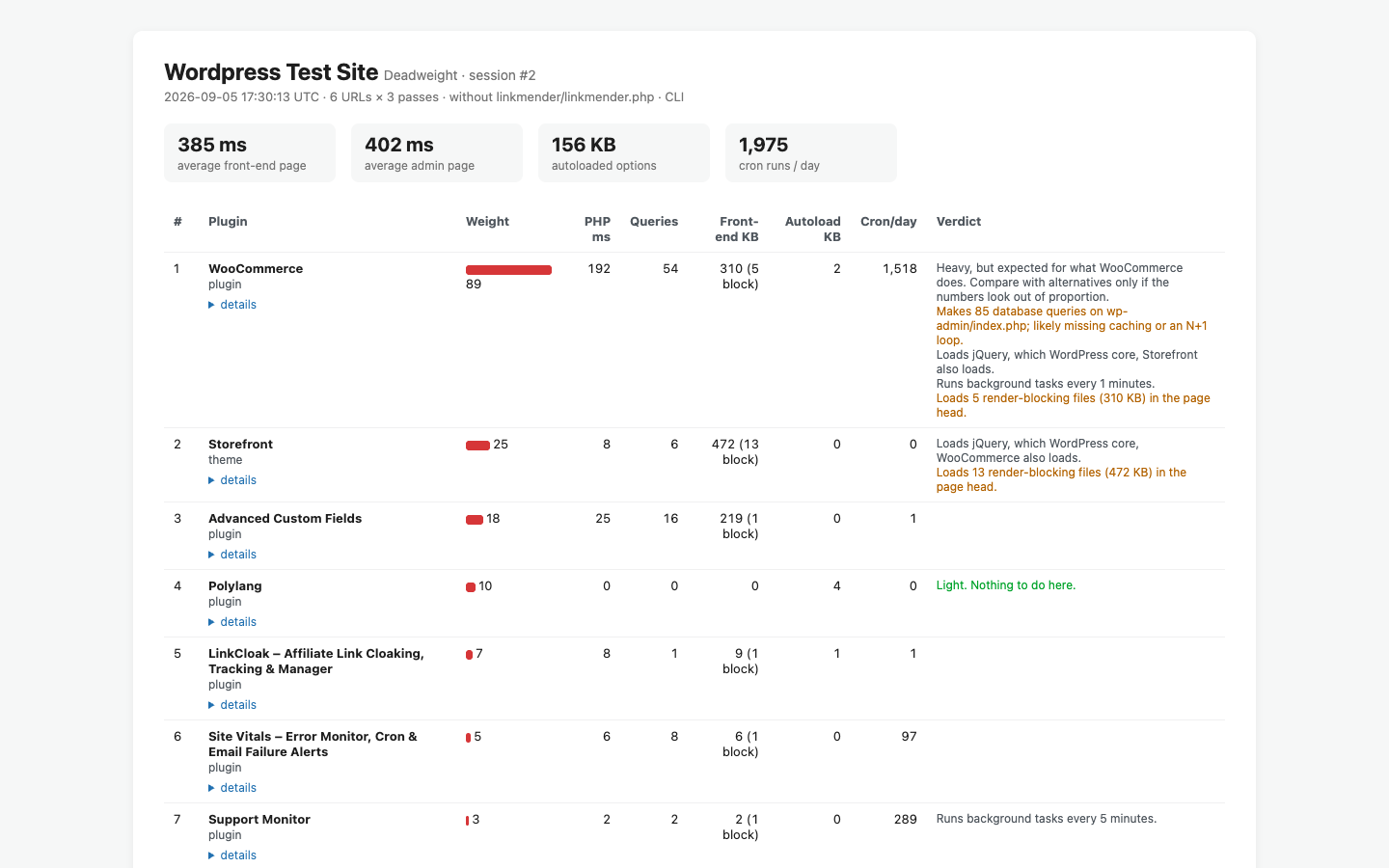The width and height of the screenshot is (1389, 868).
Task: Click the WooCommerce 85 database queries warning
Action: tap(1072, 326)
